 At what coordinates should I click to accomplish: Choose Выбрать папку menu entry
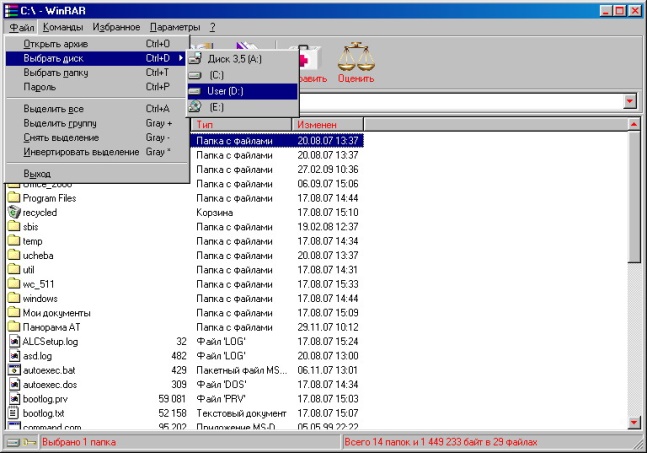click(x=97, y=73)
